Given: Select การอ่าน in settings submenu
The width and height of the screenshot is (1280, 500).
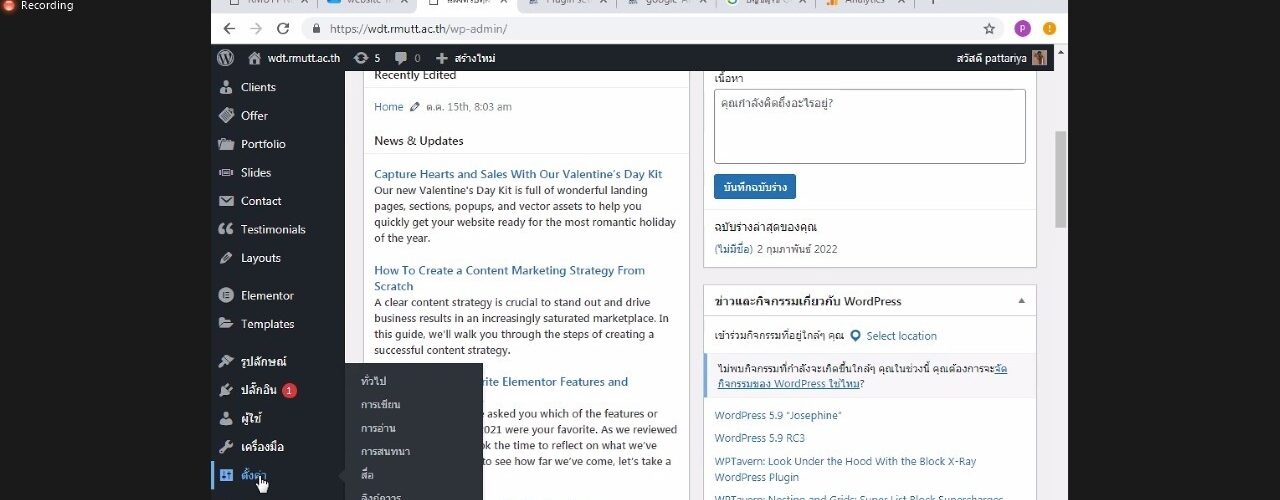Looking at the screenshot, I should (x=378, y=428).
